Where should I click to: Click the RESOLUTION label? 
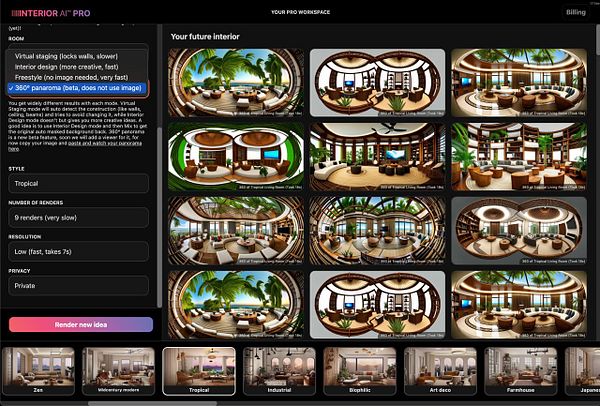tap(25, 236)
